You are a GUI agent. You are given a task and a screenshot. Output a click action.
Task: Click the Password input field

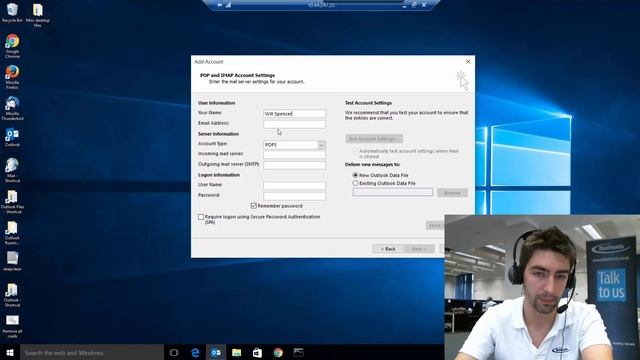pyautogui.click(x=294, y=196)
